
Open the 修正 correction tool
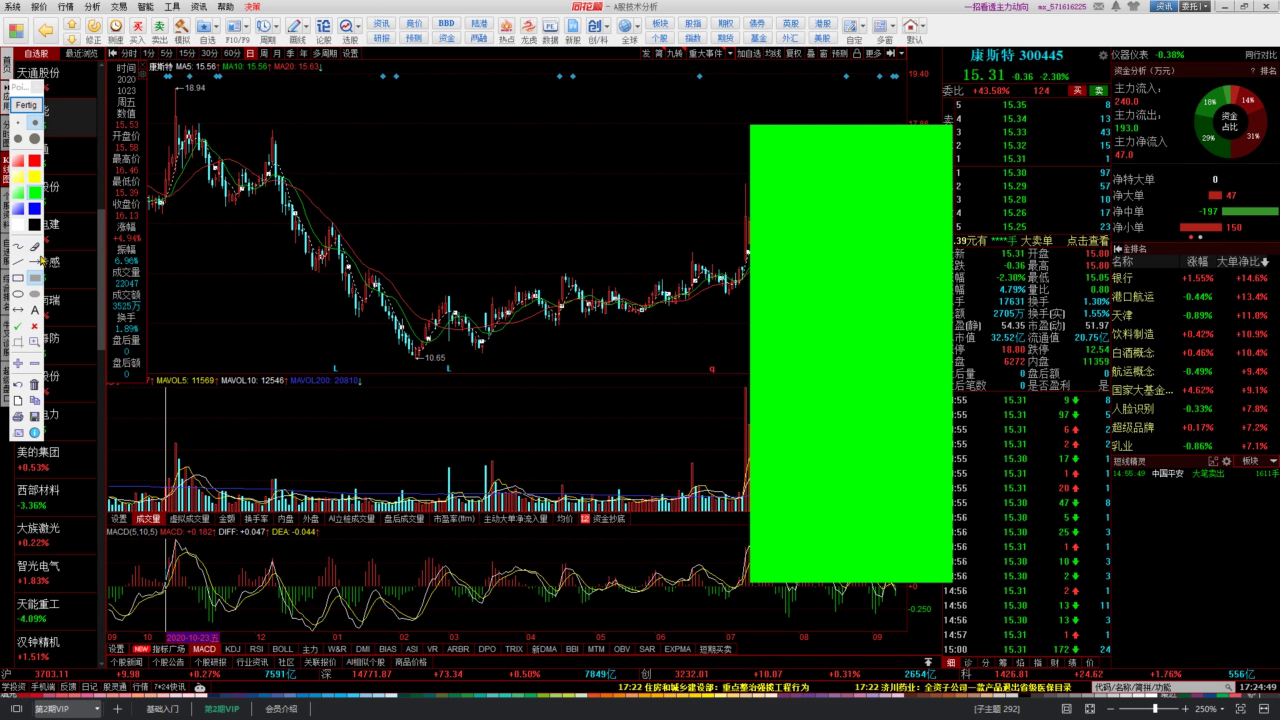[93, 30]
